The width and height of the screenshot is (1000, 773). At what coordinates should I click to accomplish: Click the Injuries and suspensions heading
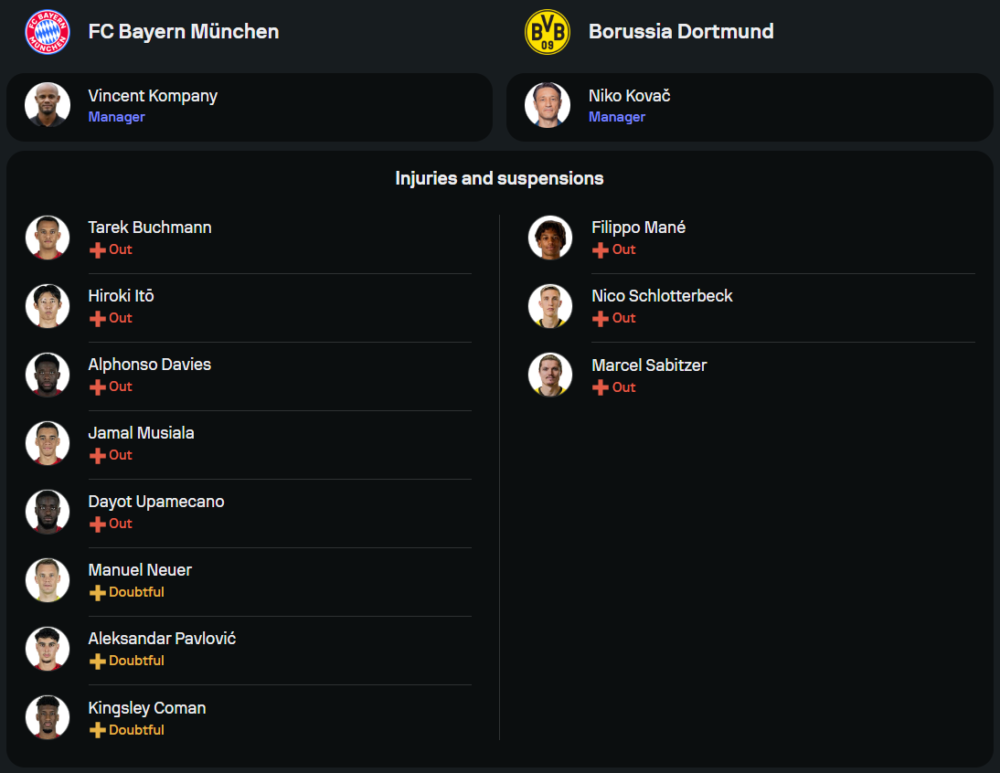pos(499,179)
